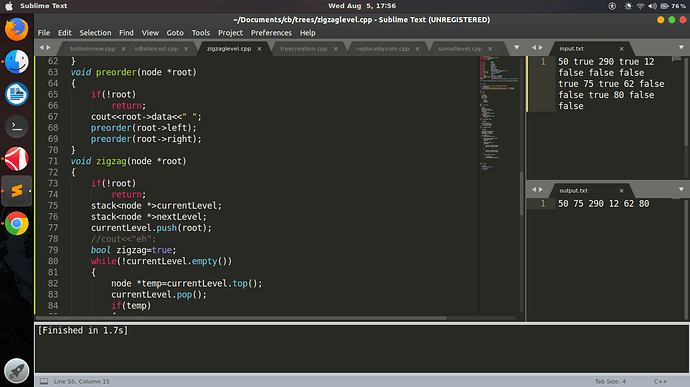Toggle the side bar panel icon in status bar

[x=44, y=381]
